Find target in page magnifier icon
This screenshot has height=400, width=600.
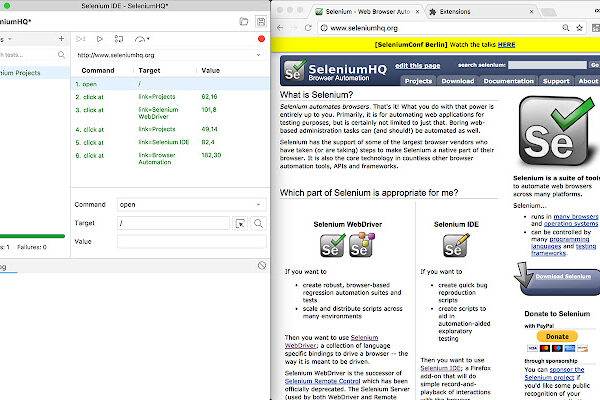click(258, 224)
